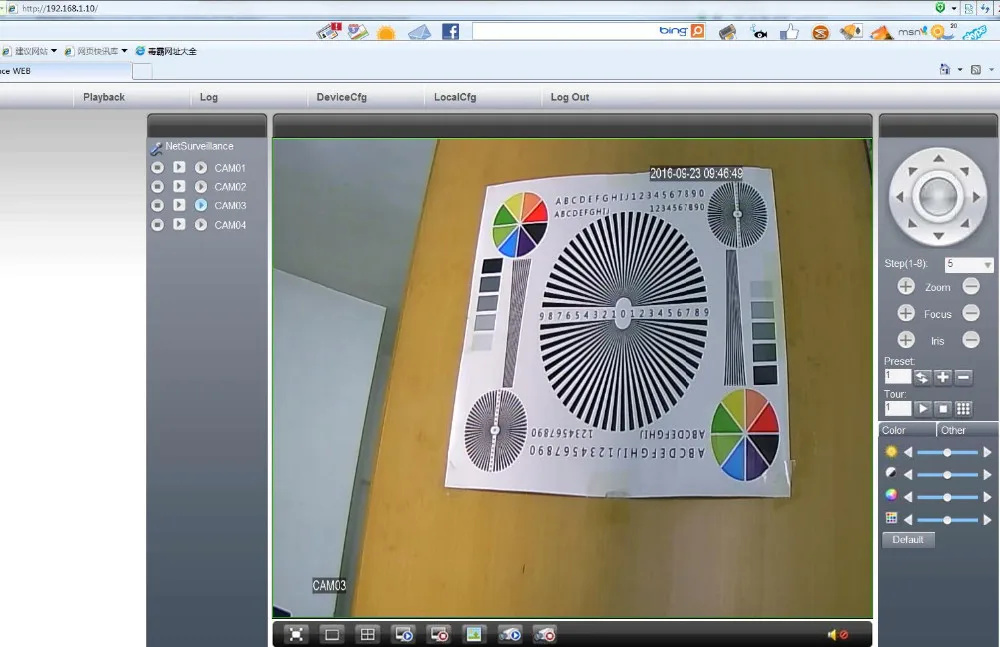The height and width of the screenshot is (647, 1000).
Task: Start CAM02 main stream preview
Action: click(x=179, y=186)
